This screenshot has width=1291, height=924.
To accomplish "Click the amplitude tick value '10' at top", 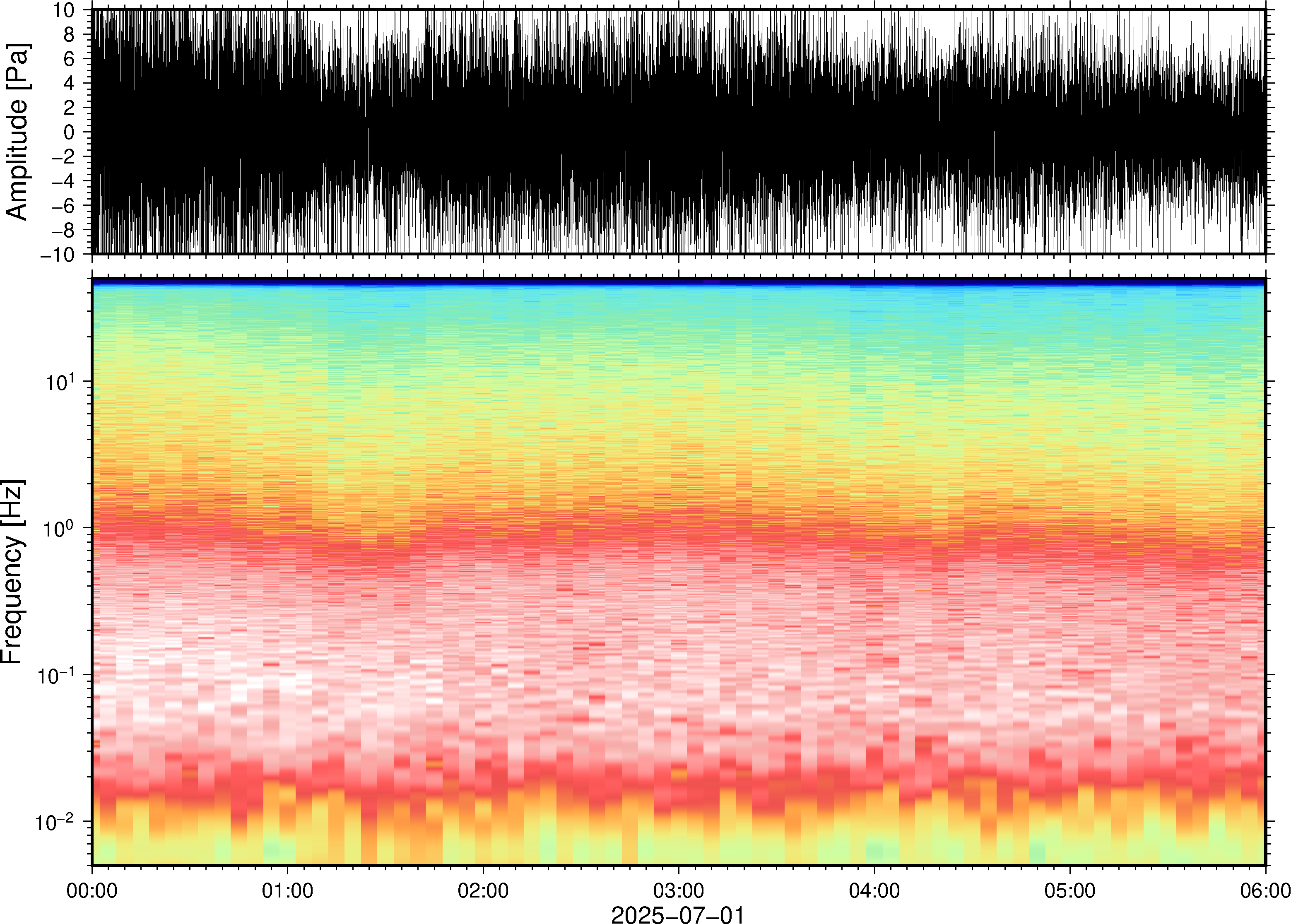I will coord(64,10).
